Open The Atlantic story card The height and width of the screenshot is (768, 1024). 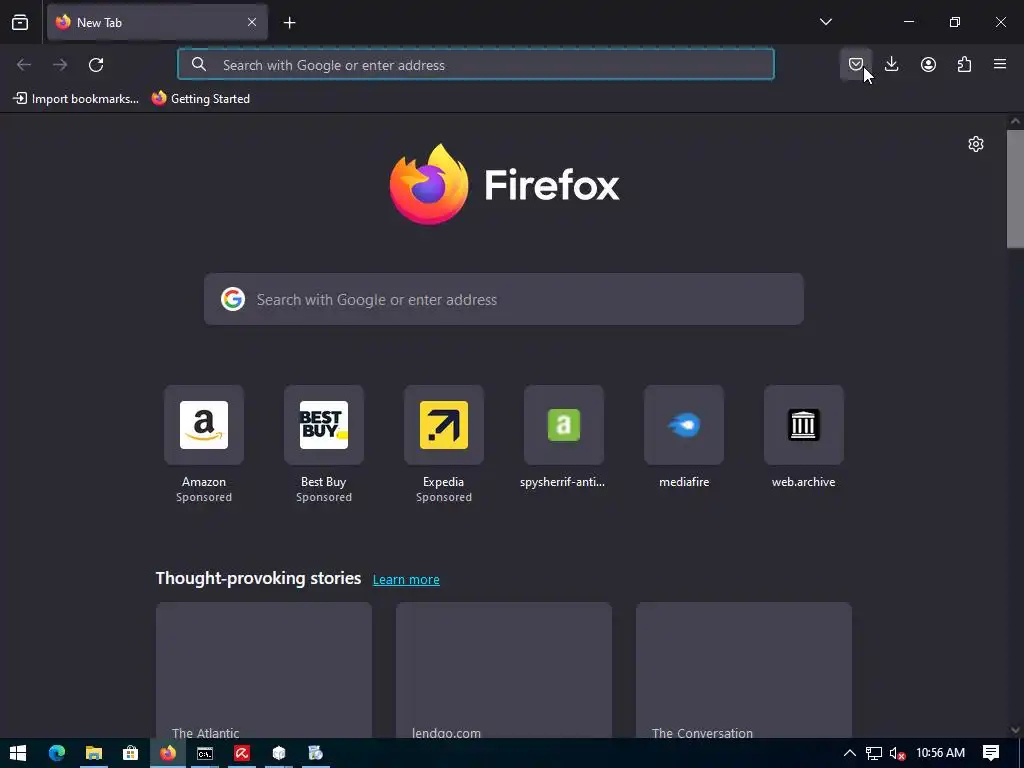pyautogui.click(x=264, y=670)
